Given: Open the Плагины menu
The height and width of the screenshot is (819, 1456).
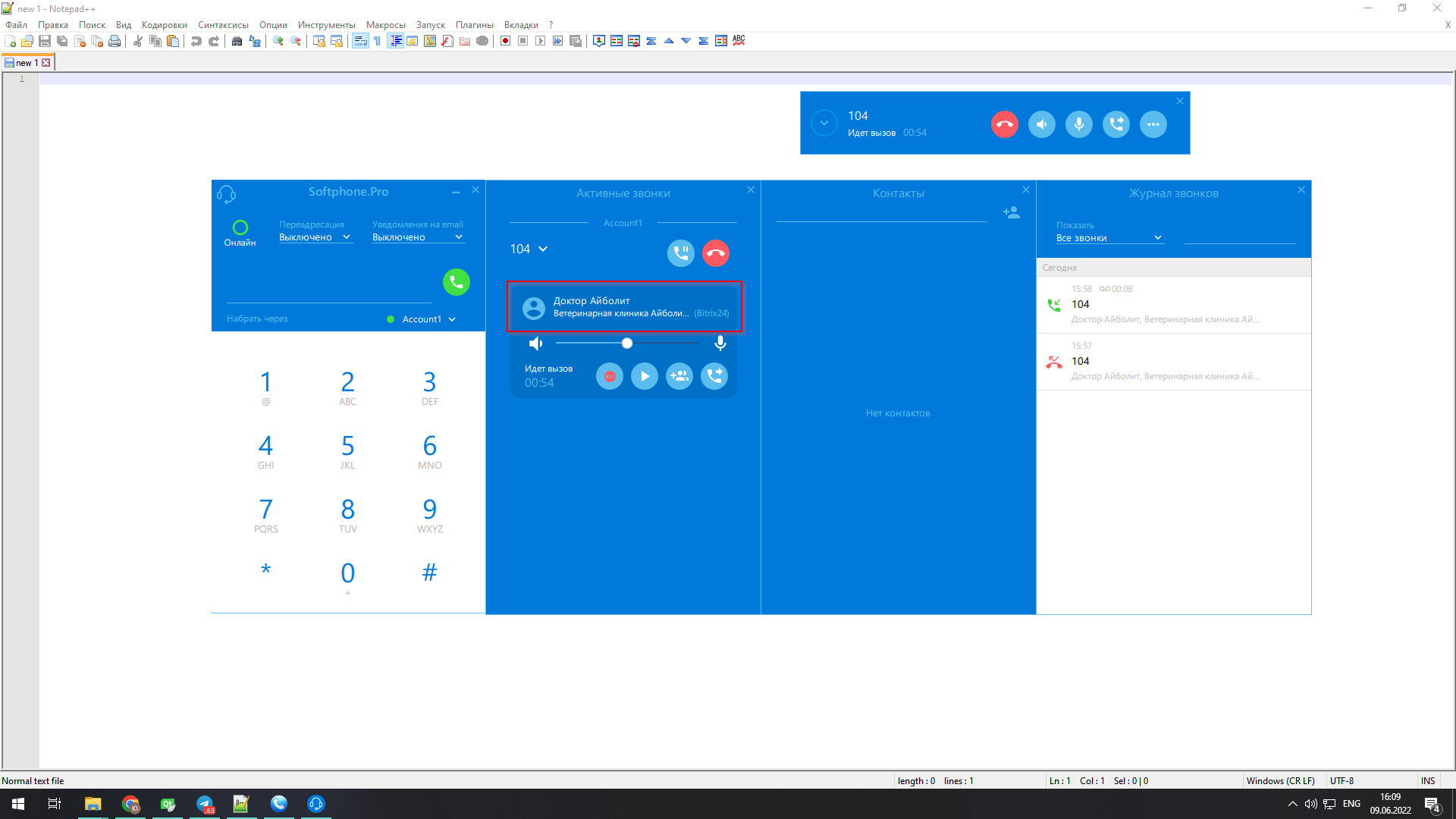Looking at the screenshot, I should pyautogui.click(x=474, y=25).
